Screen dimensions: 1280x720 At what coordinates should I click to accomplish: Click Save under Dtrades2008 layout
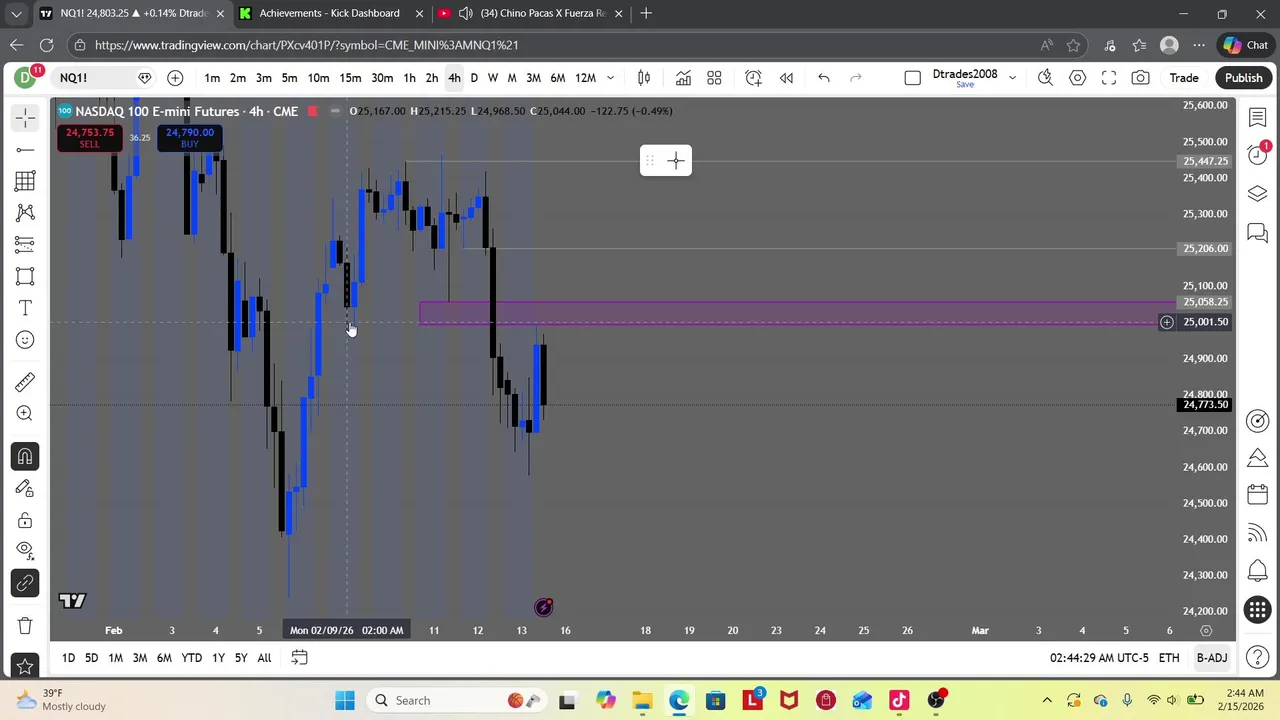[x=965, y=86]
